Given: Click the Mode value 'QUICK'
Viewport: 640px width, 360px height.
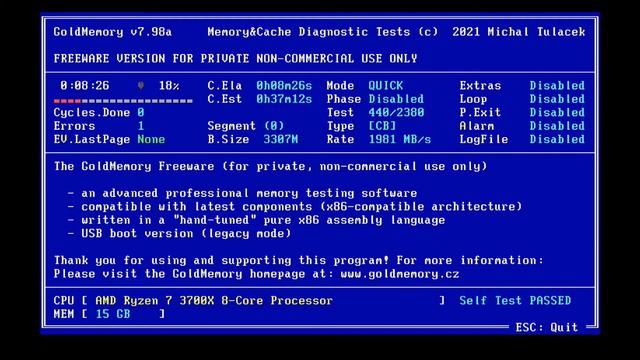Looking at the screenshot, I should pyautogui.click(x=386, y=86).
